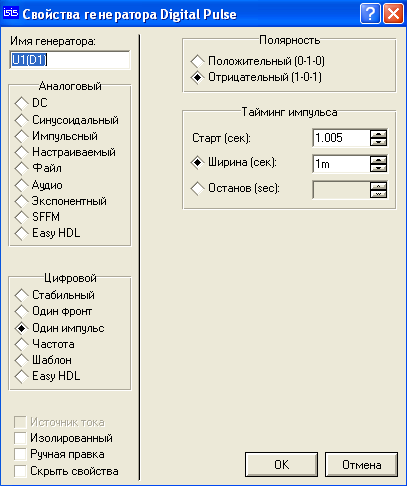Open the help question mark button
Viewport: 407px width, 486px height.
(370, 14)
